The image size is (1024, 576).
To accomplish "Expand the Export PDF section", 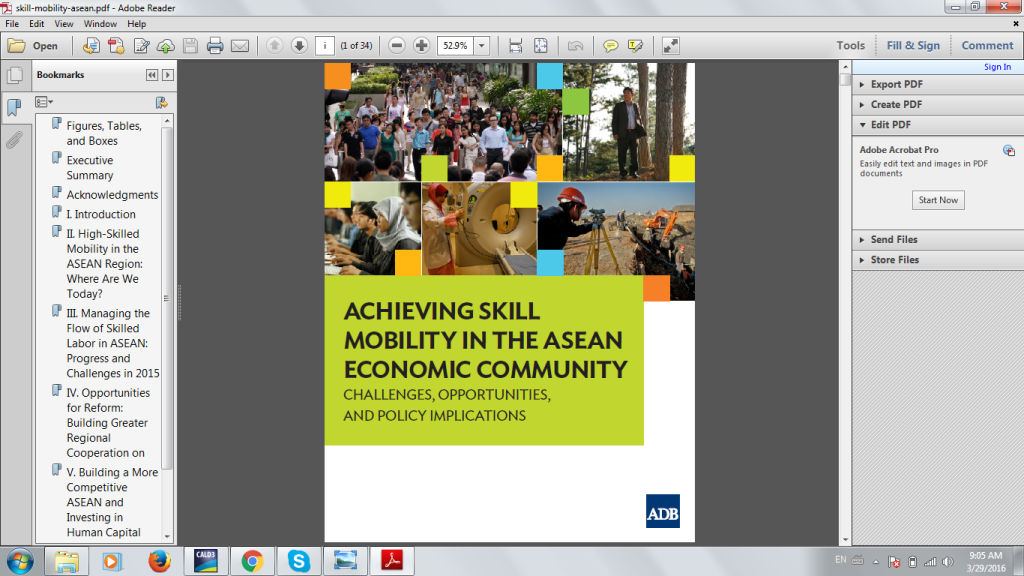I will [x=938, y=84].
